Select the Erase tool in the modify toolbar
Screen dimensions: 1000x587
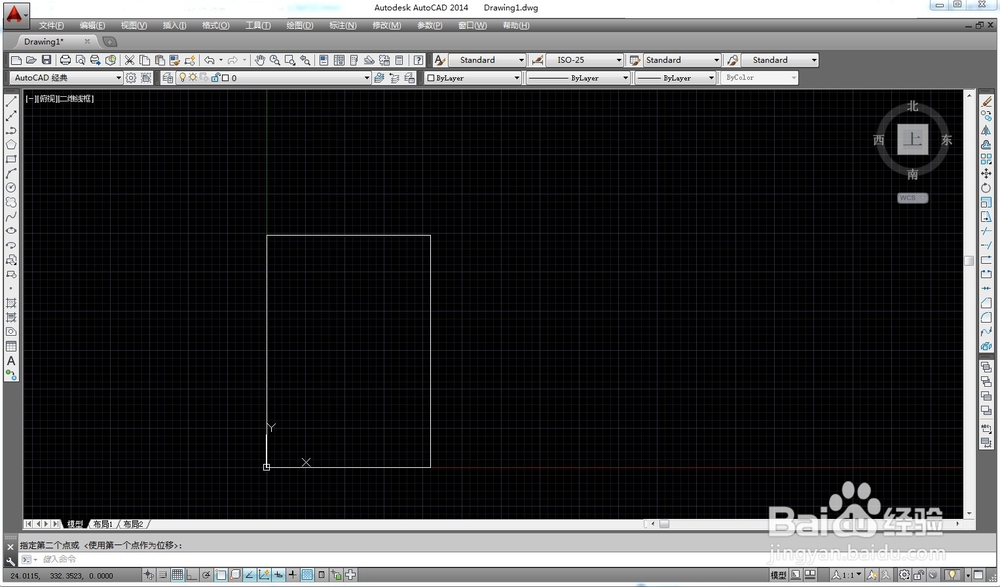click(x=986, y=101)
